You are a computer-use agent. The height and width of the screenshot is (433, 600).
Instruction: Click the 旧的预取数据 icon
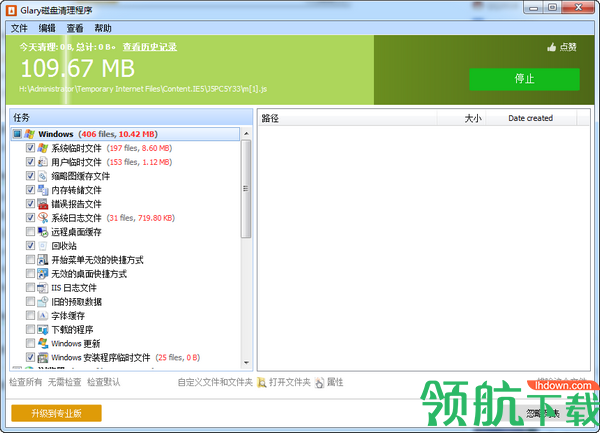tap(42, 301)
